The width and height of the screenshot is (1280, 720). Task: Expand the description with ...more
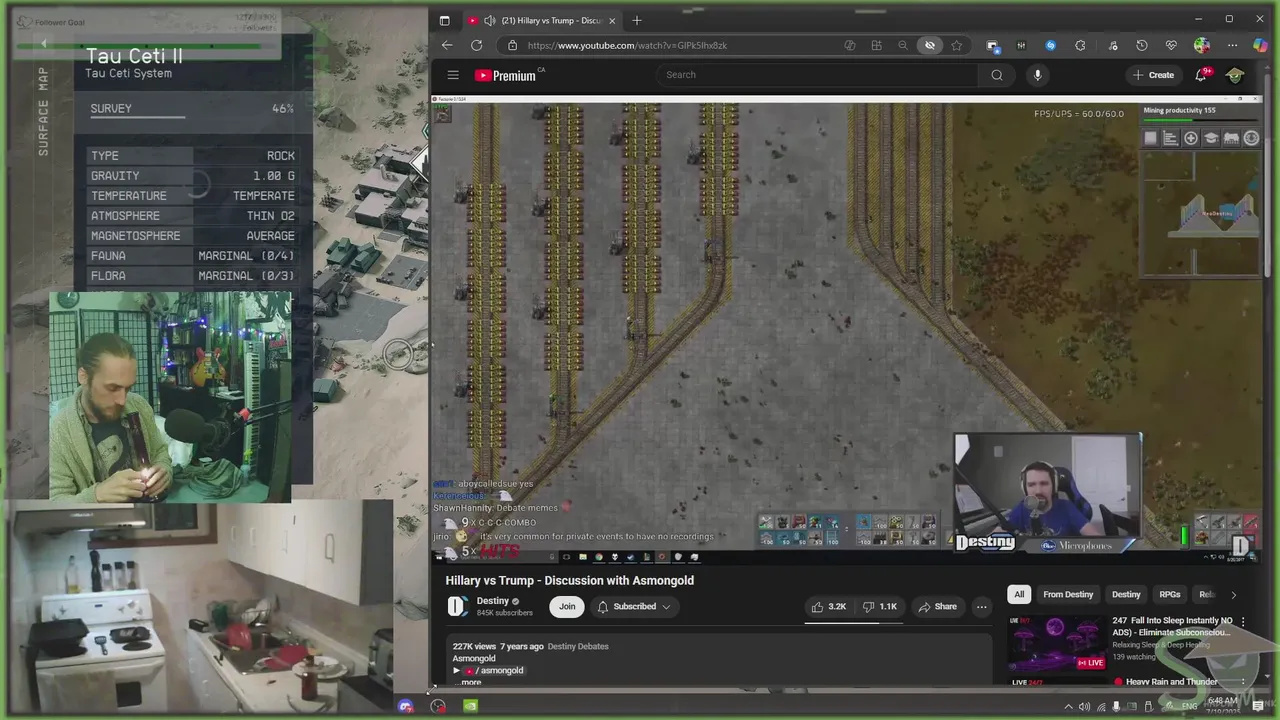(x=470, y=682)
